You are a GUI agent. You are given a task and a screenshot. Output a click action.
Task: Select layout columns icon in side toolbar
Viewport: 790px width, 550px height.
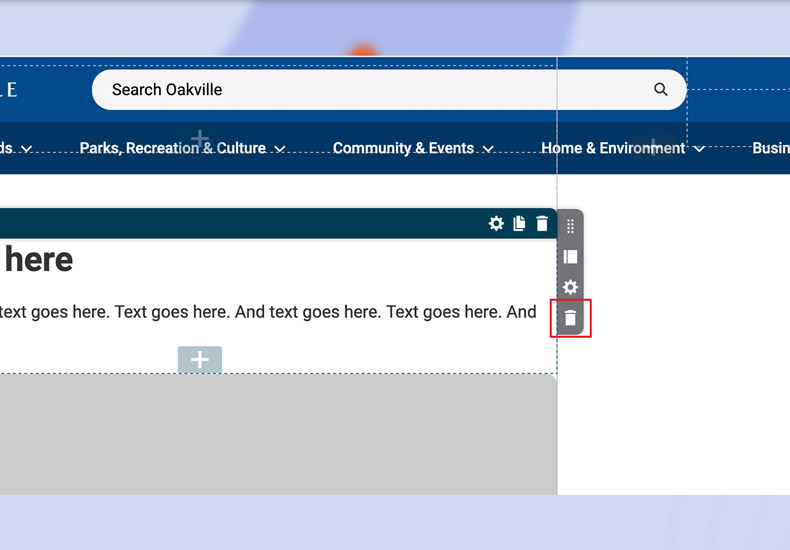(570, 256)
